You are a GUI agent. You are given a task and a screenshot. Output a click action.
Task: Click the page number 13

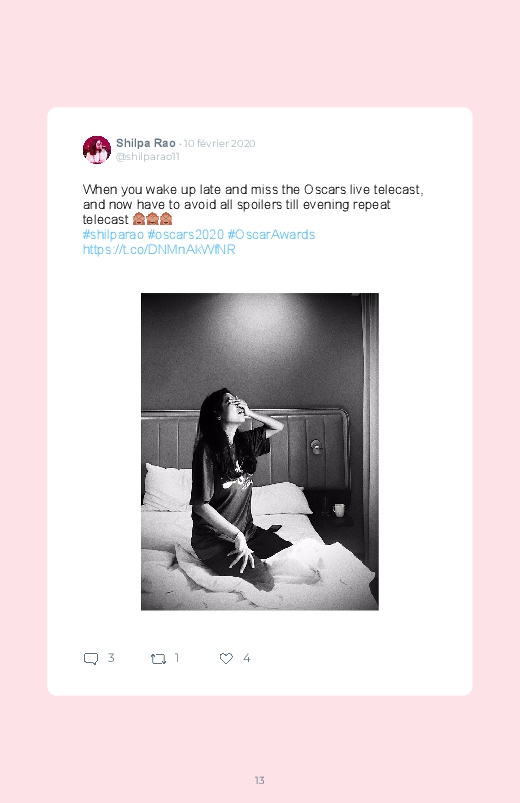pyautogui.click(x=260, y=780)
